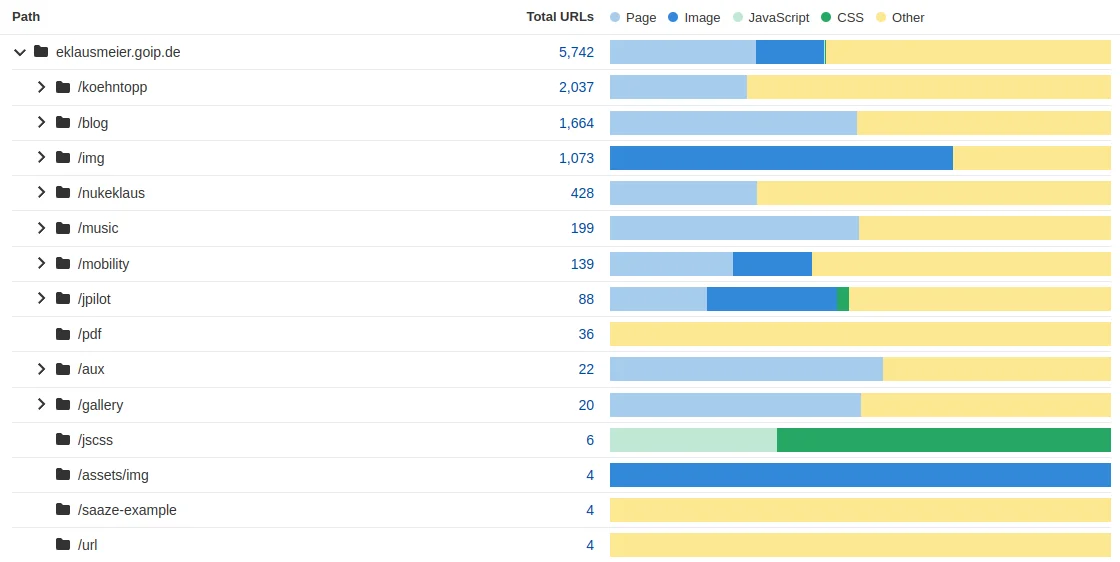Sort by Total URLs column header

560,17
